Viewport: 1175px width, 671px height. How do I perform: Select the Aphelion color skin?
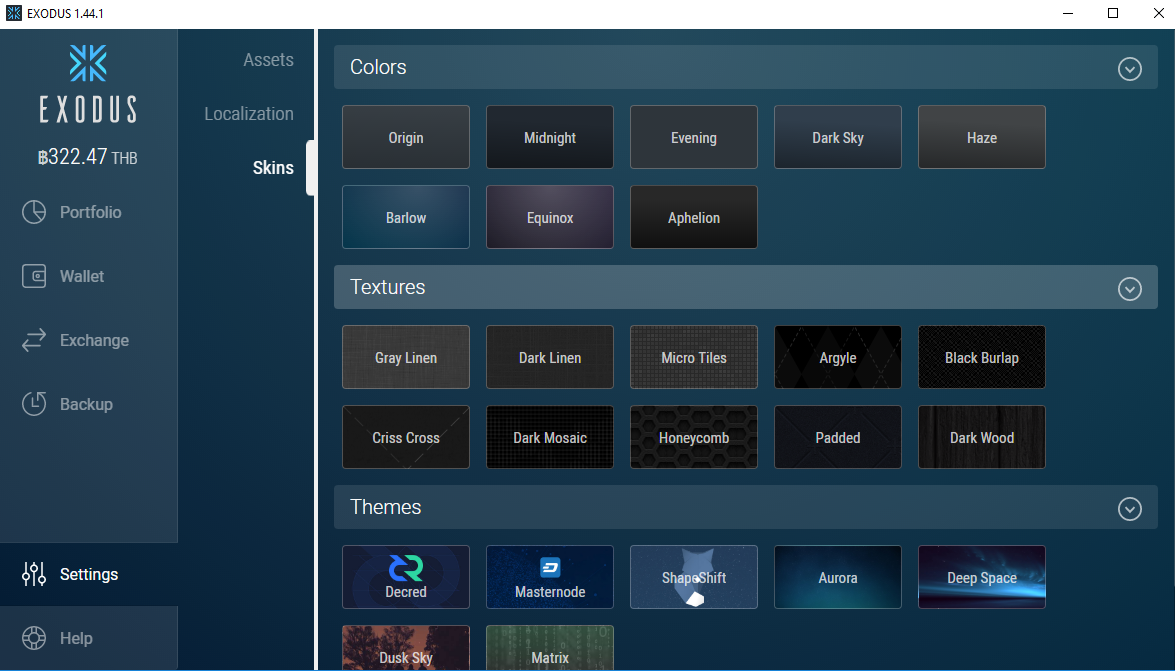click(x=694, y=217)
